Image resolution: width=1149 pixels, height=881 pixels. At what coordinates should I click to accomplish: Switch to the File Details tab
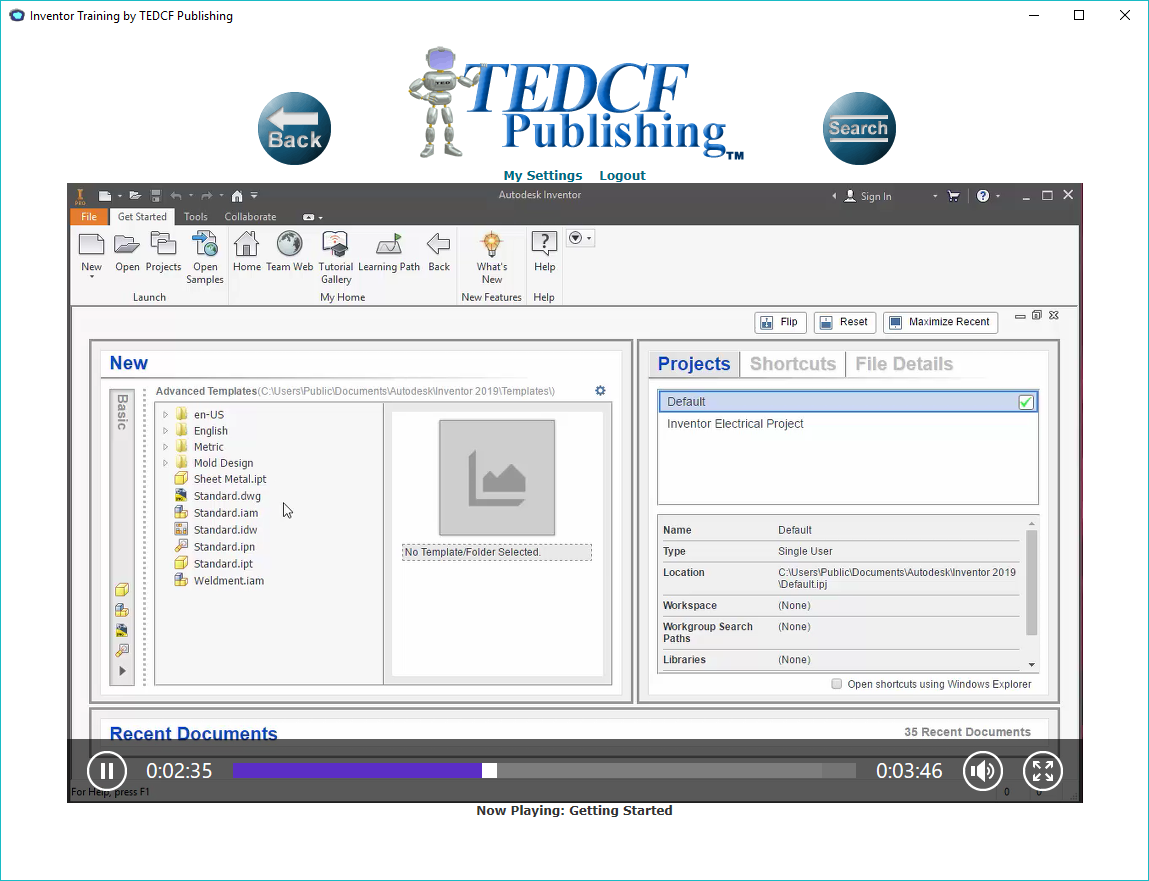[904, 364]
